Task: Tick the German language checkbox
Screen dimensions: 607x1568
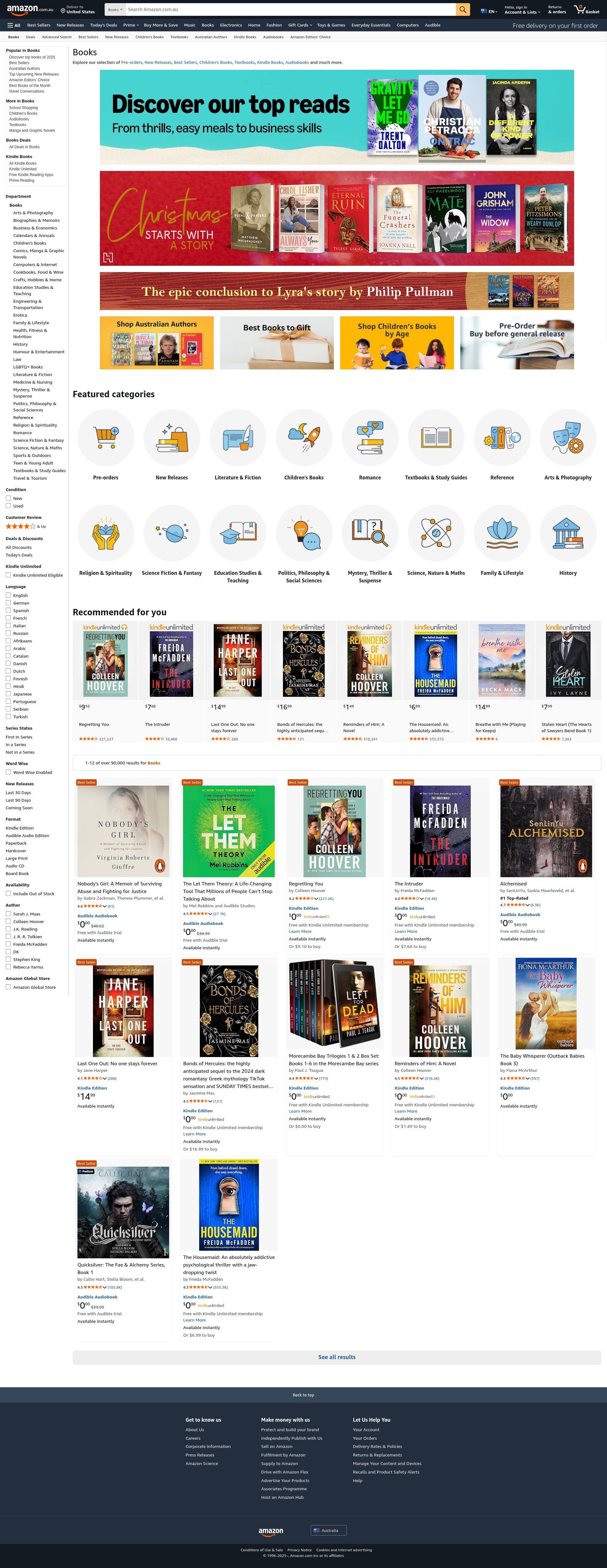Action: pyautogui.click(x=9, y=603)
